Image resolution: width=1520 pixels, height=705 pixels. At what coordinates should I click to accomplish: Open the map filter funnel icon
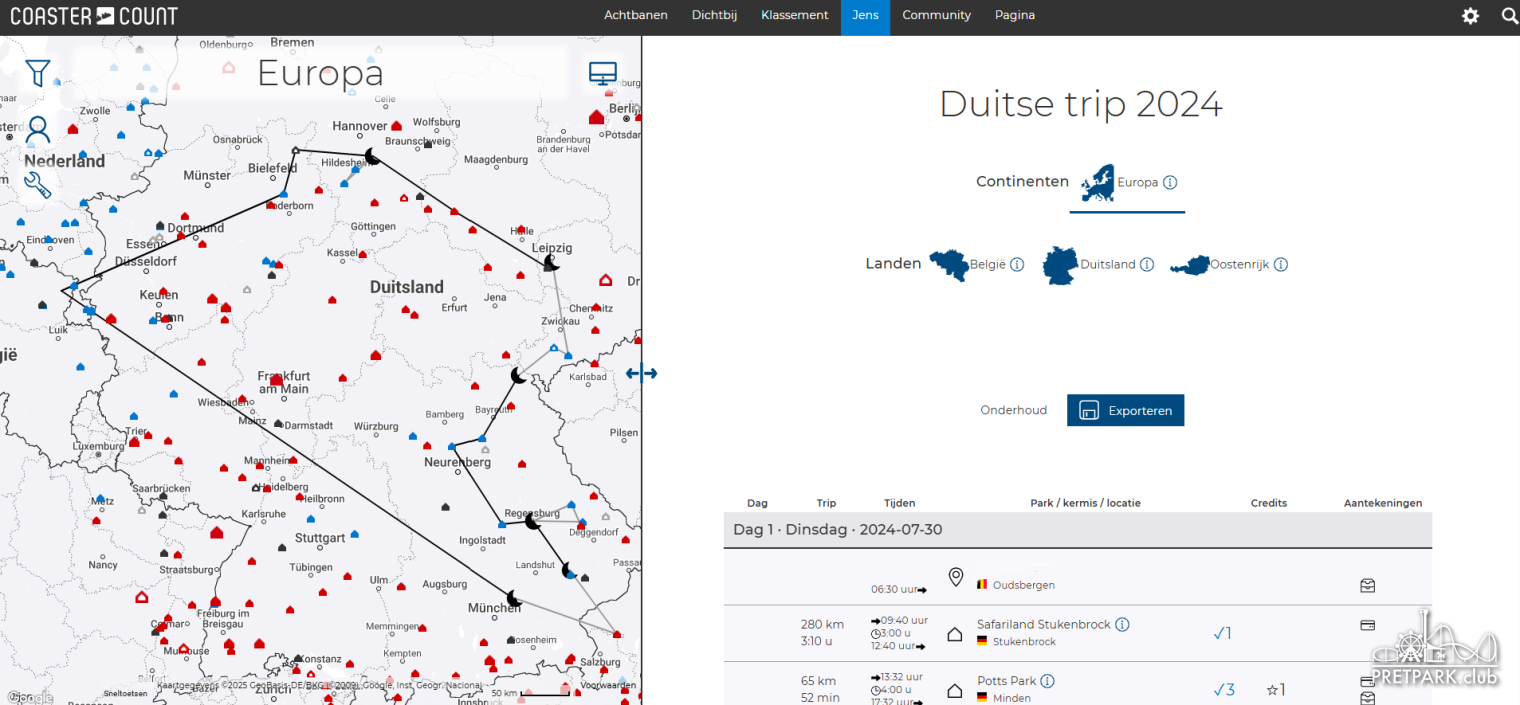(x=38, y=73)
